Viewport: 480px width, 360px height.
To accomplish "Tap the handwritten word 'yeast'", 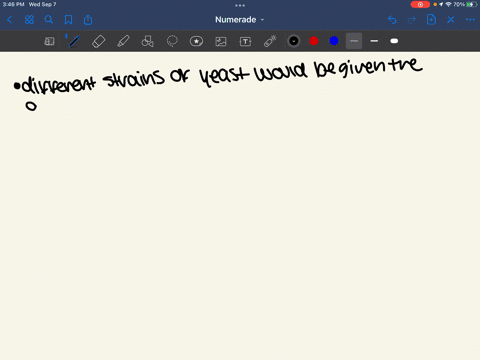I will click(224, 76).
